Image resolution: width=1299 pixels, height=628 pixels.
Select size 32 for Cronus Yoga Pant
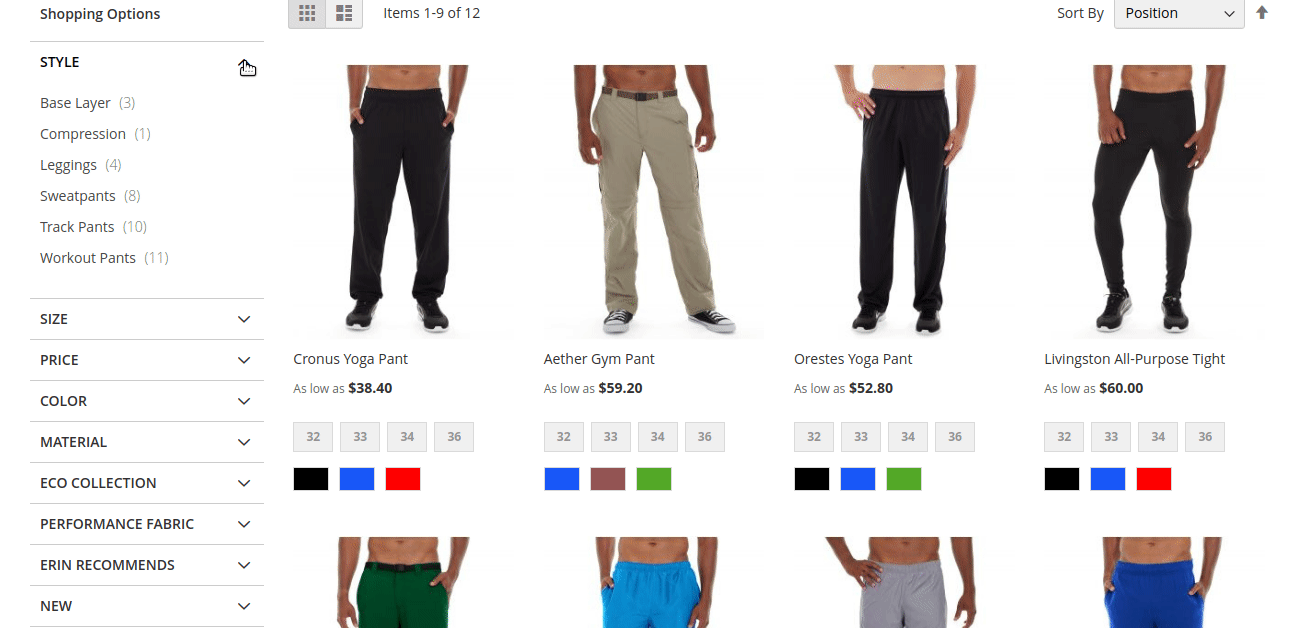tap(313, 437)
